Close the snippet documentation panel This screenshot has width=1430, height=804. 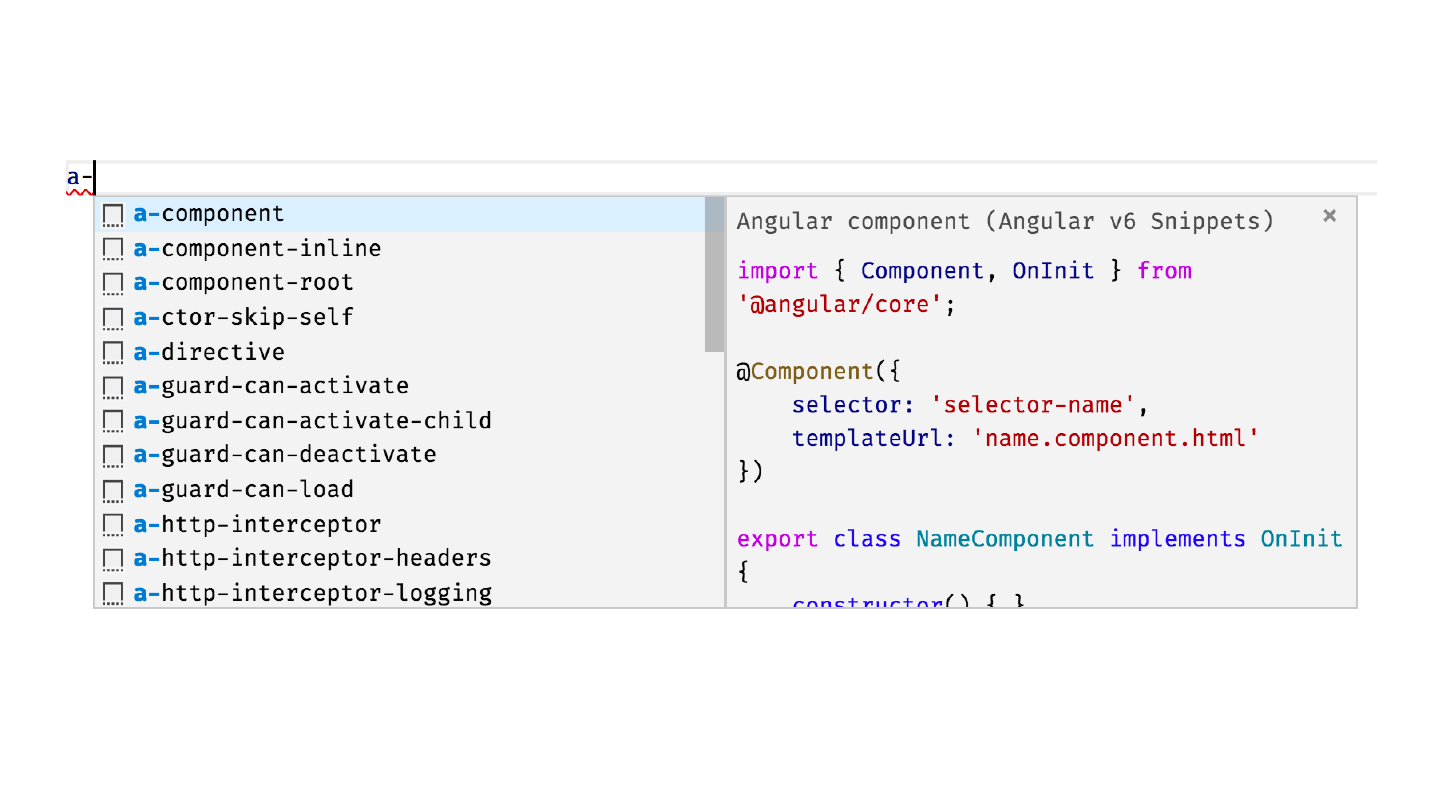click(1329, 215)
